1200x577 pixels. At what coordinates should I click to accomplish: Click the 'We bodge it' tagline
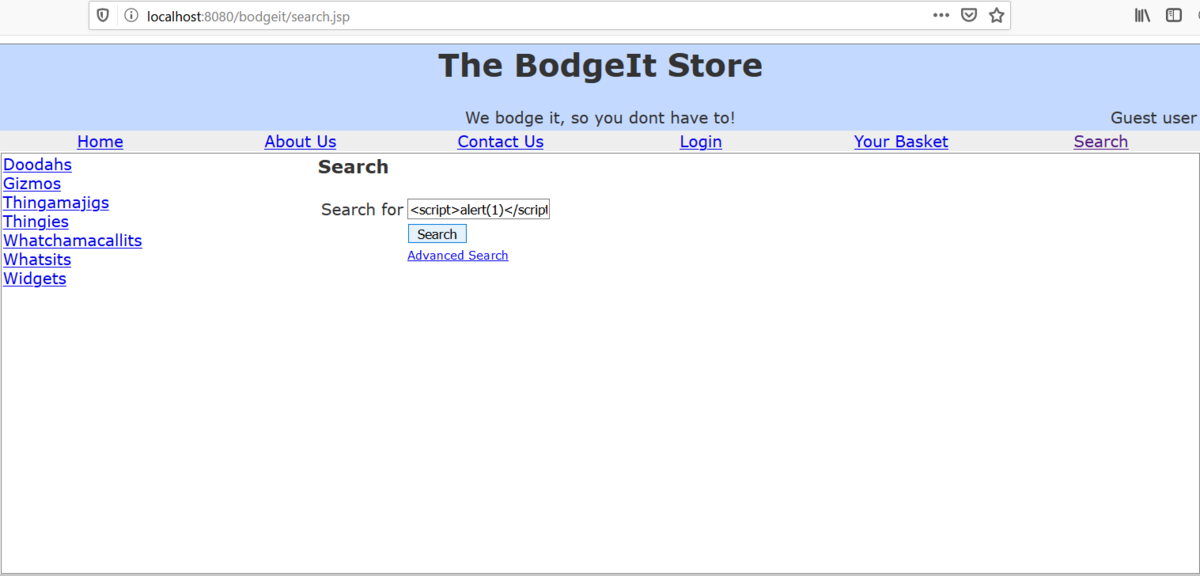pyautogui.click(x=600, y=118)
